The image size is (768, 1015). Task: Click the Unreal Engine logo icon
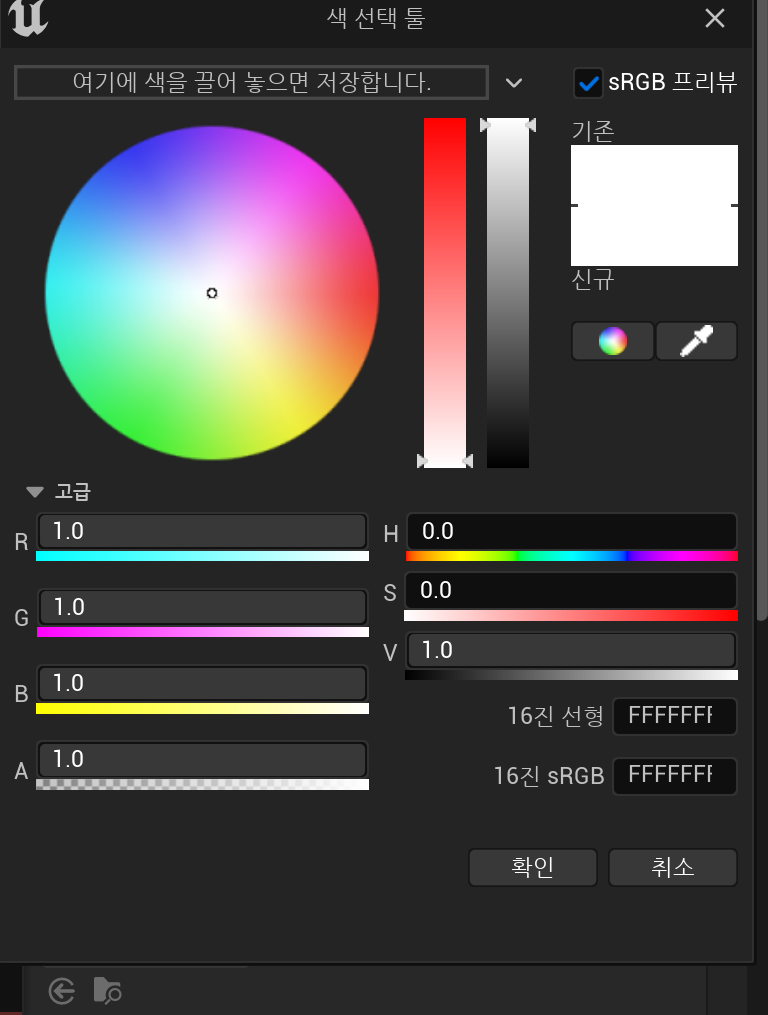[28, 17]
